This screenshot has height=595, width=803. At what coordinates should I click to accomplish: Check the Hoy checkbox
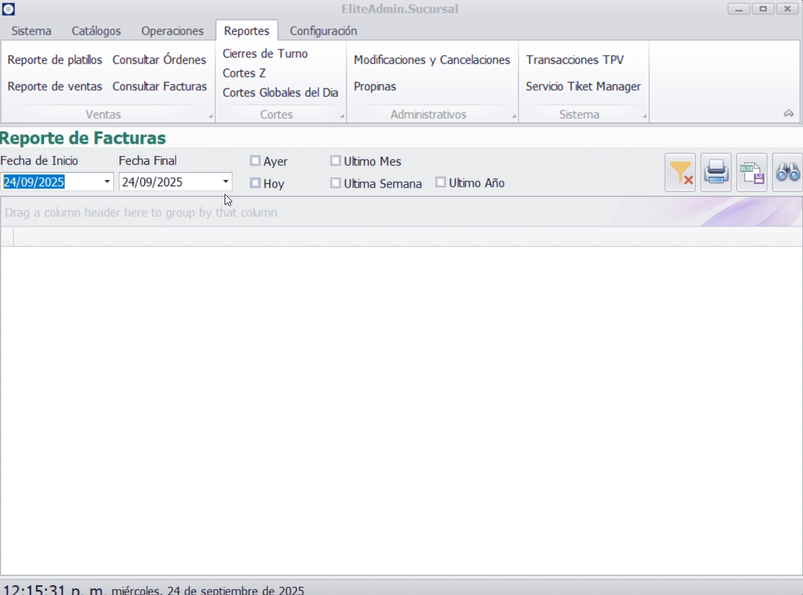point(256,183)
